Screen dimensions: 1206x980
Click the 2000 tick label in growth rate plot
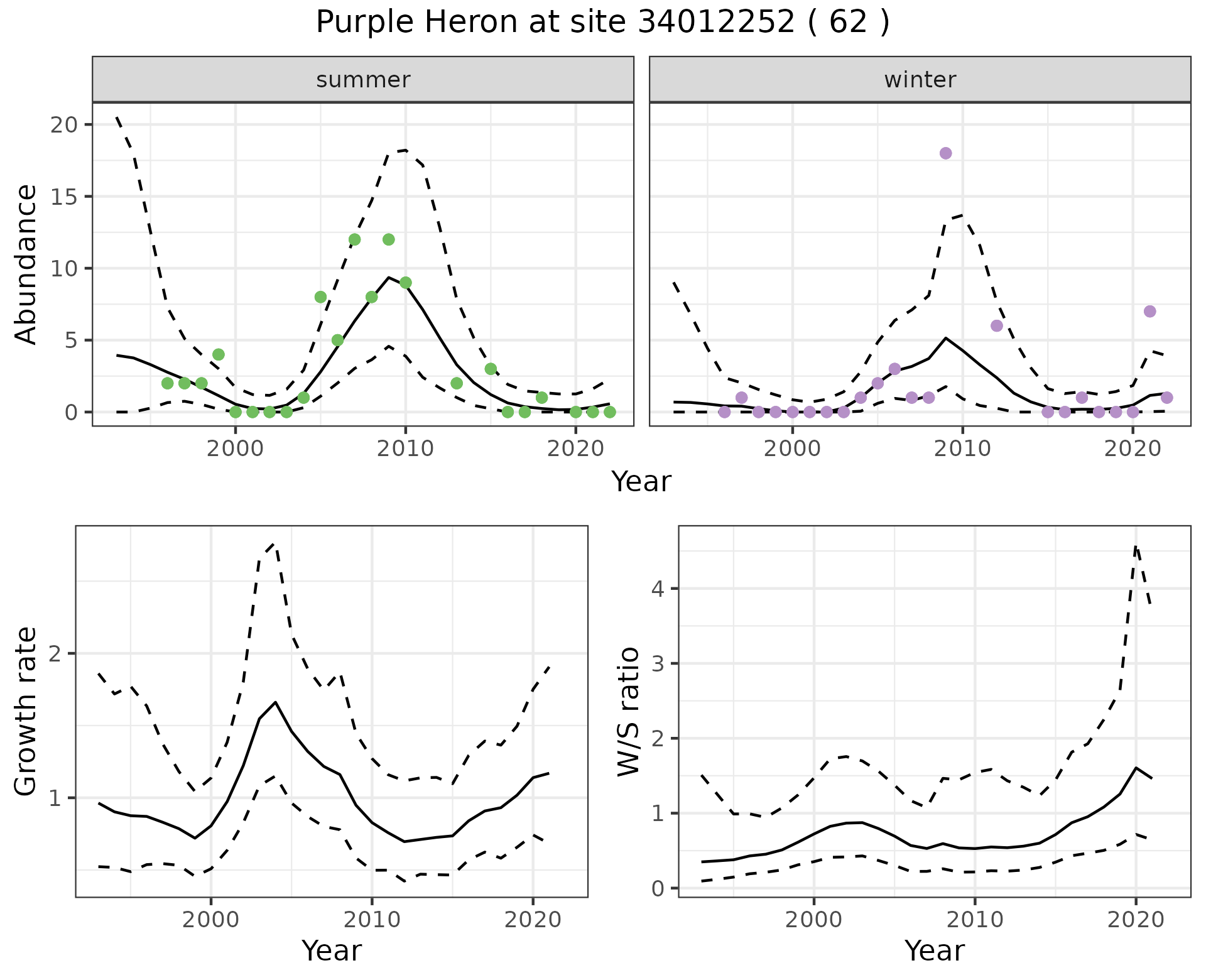pyautogui.click(x=210, y=920)
